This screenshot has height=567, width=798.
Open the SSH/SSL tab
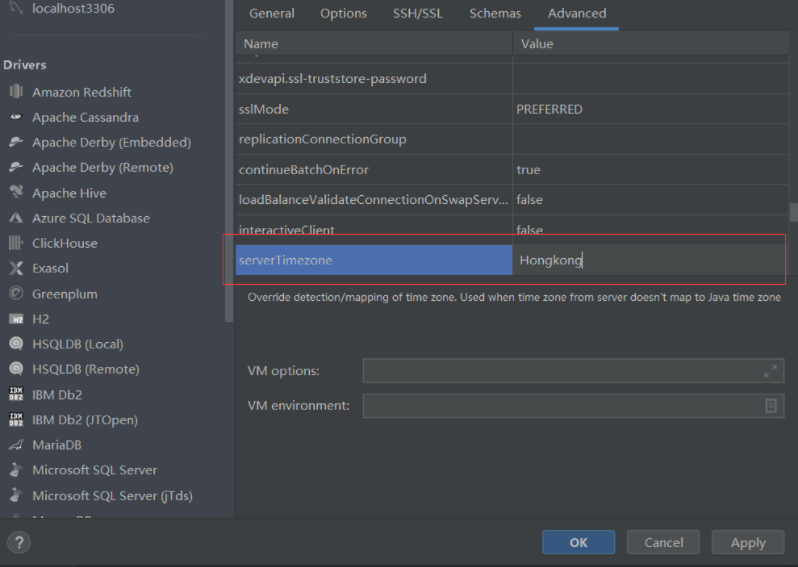point(418,13)
